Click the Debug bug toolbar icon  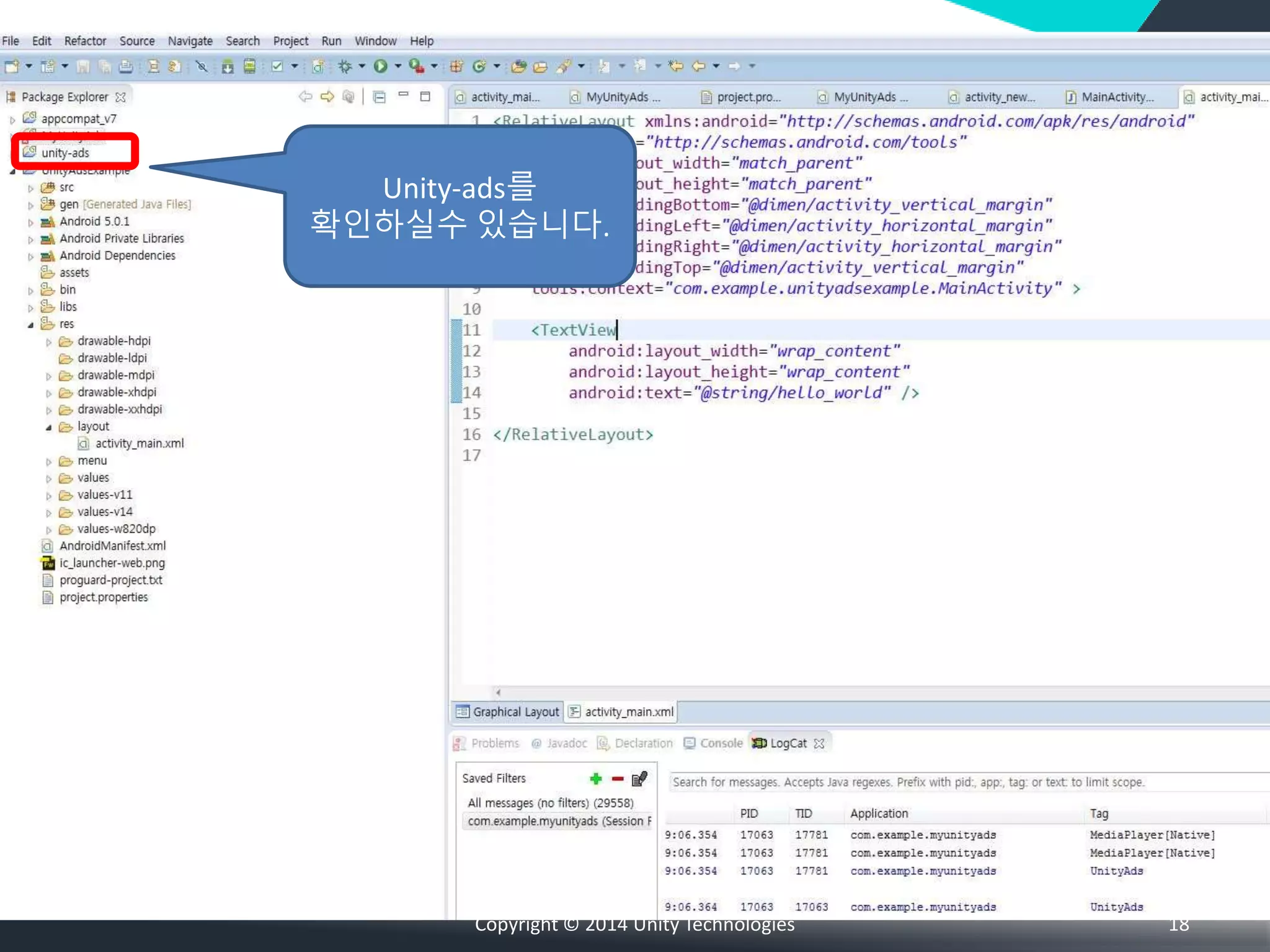(345, 66)
